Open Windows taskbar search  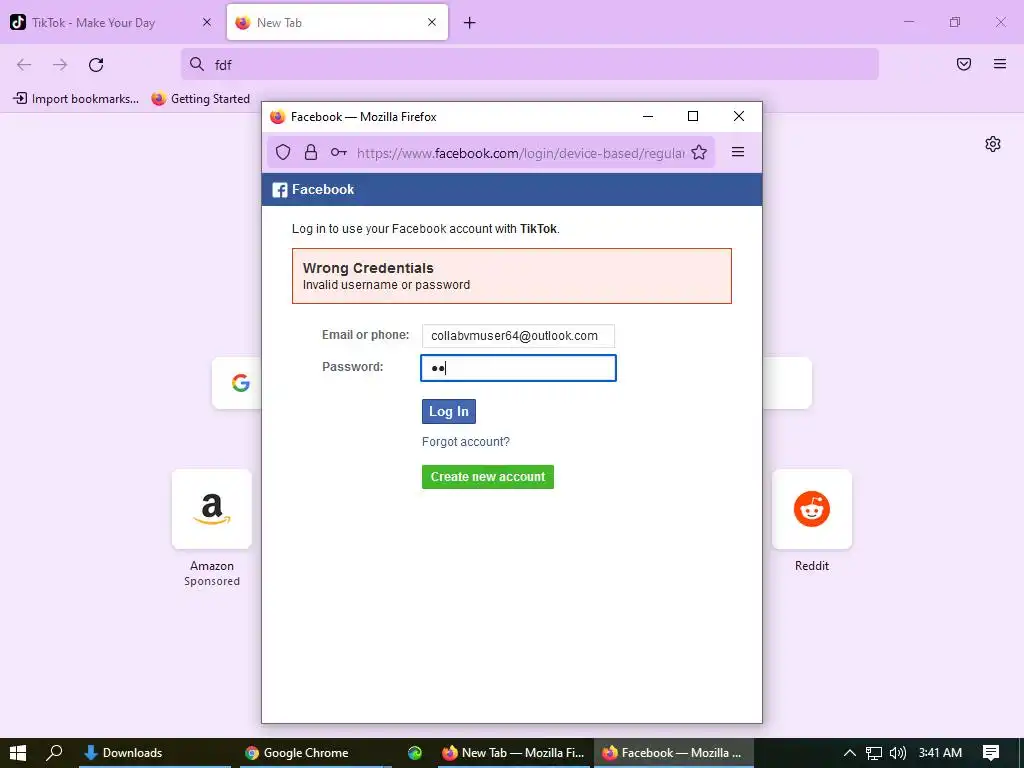click(x=55, y=753)
